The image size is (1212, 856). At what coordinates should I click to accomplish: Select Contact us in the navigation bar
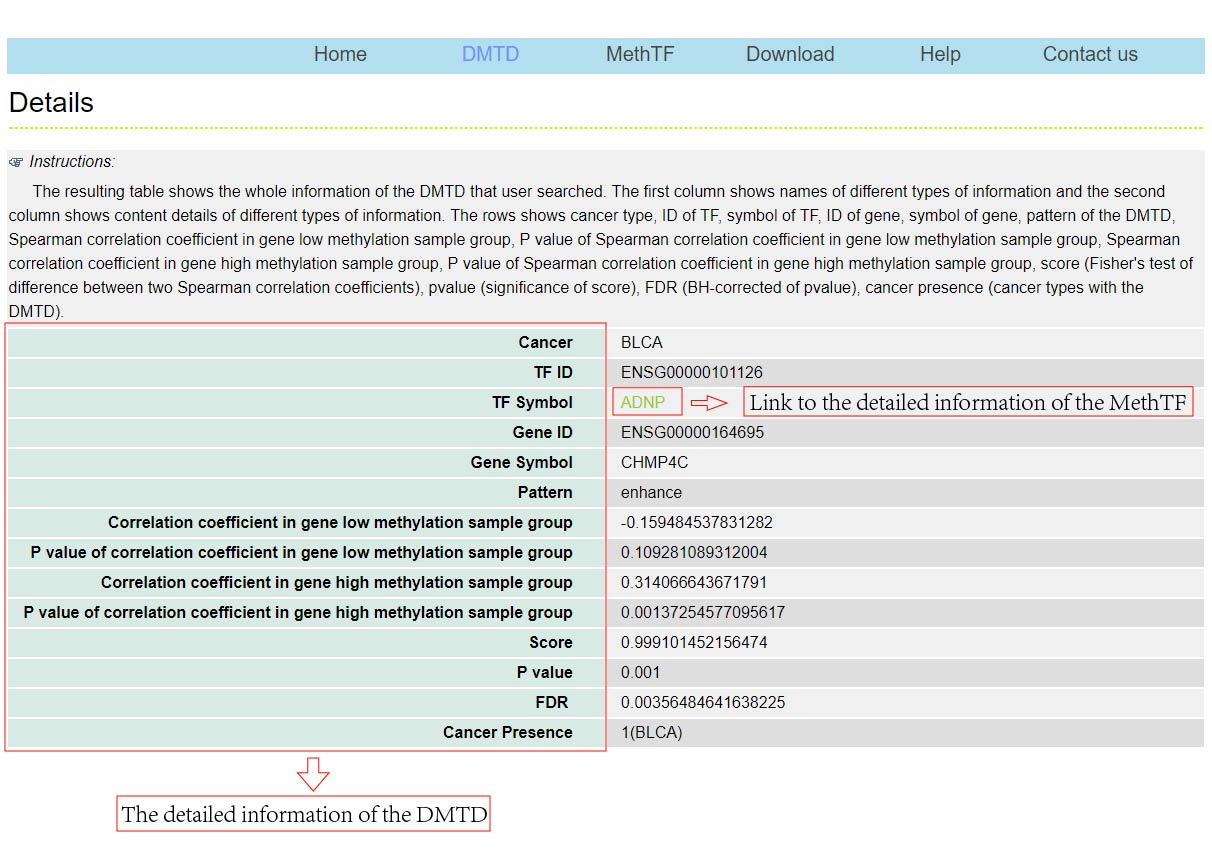[1090, 55]
